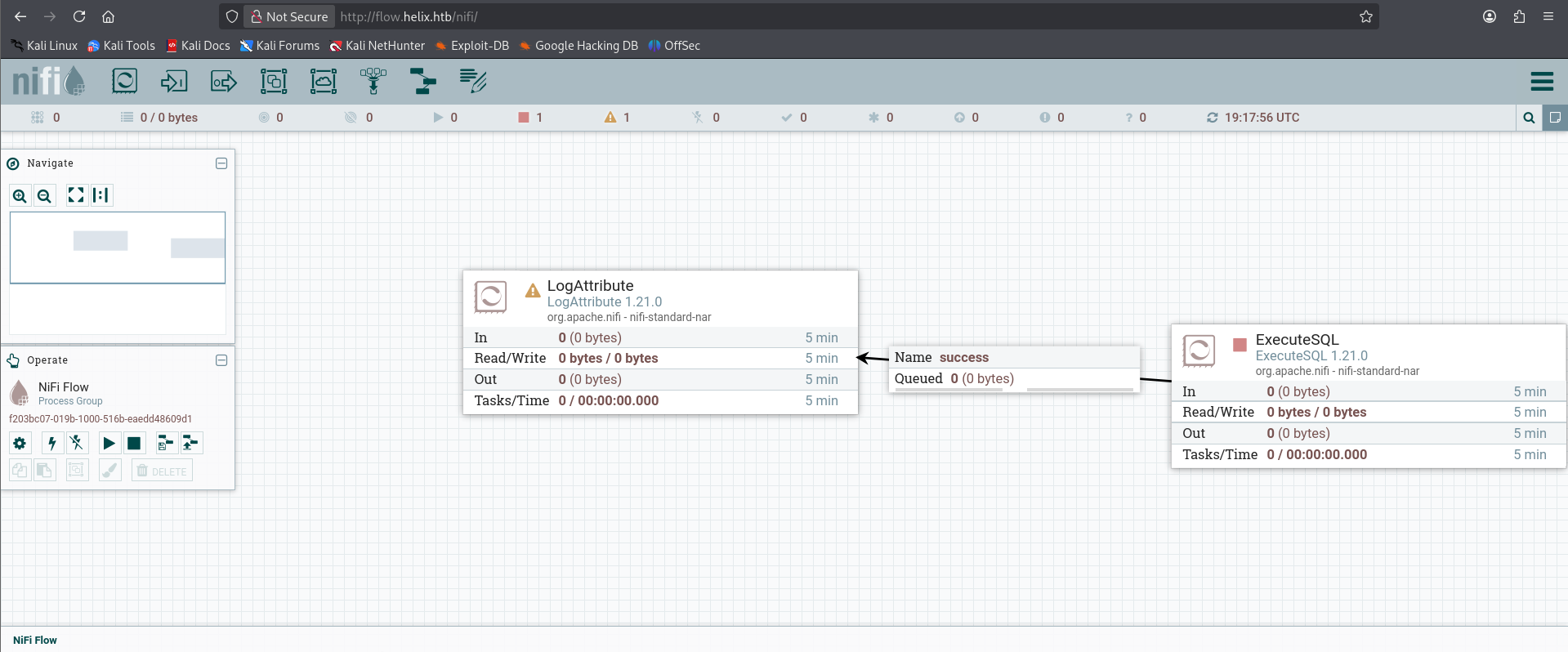Screen dimensions: 1568x652
Task: Select the Output Port toolbar icon
Action: click(224, 81)
